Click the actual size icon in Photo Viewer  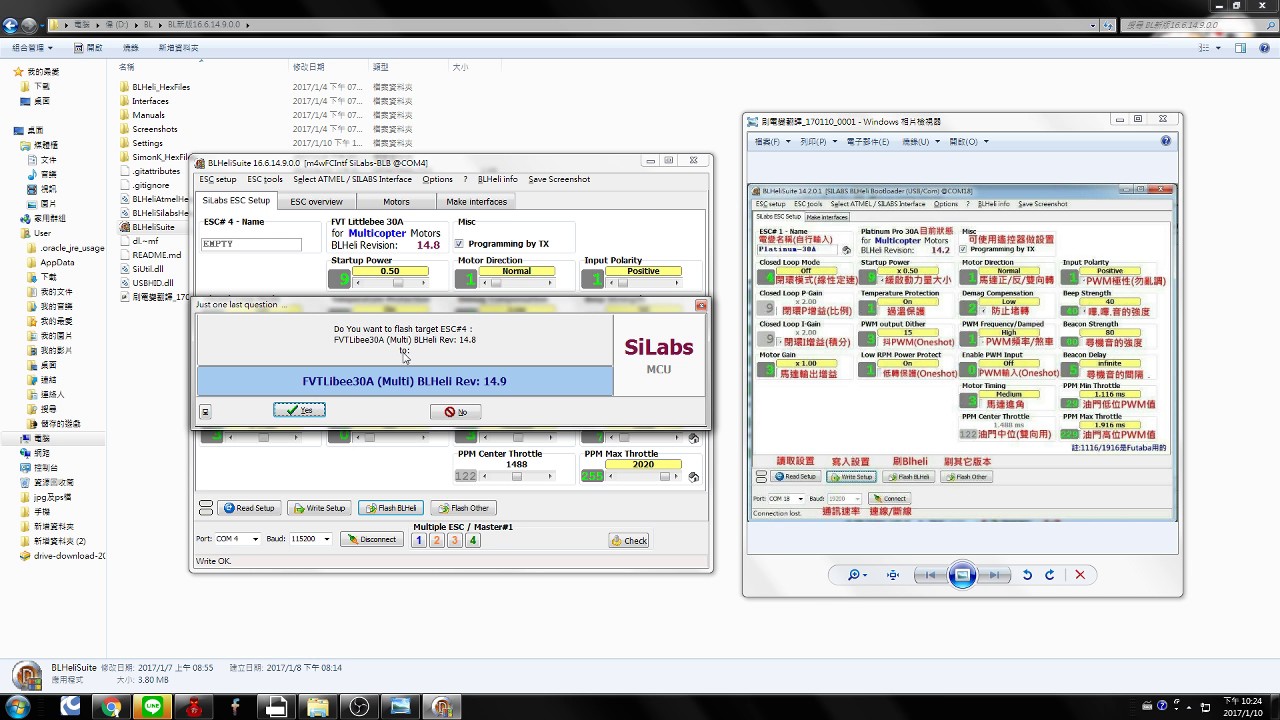coord(893,575)
